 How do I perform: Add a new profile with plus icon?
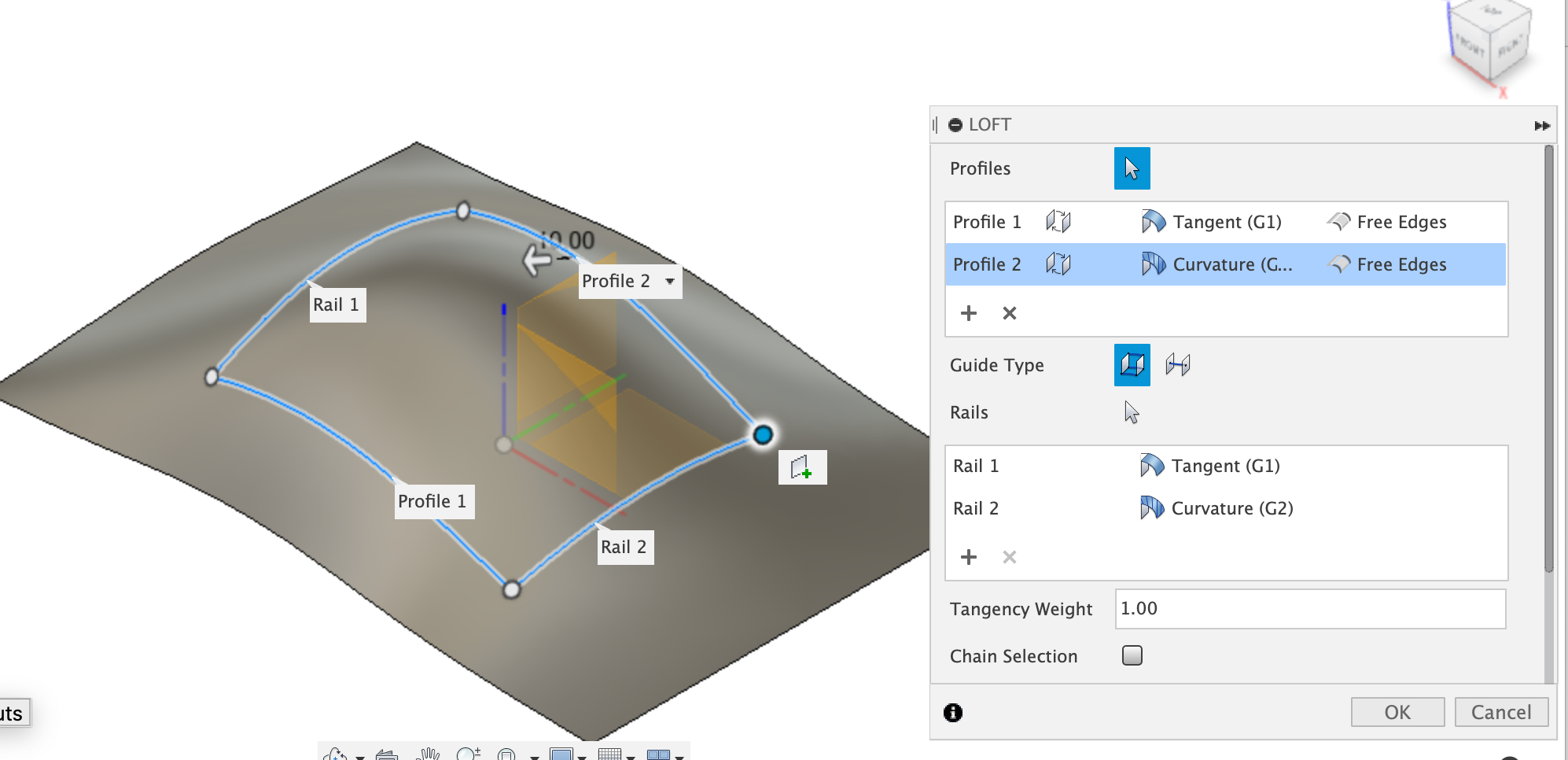pyautogui.click(x=969, y=313)
